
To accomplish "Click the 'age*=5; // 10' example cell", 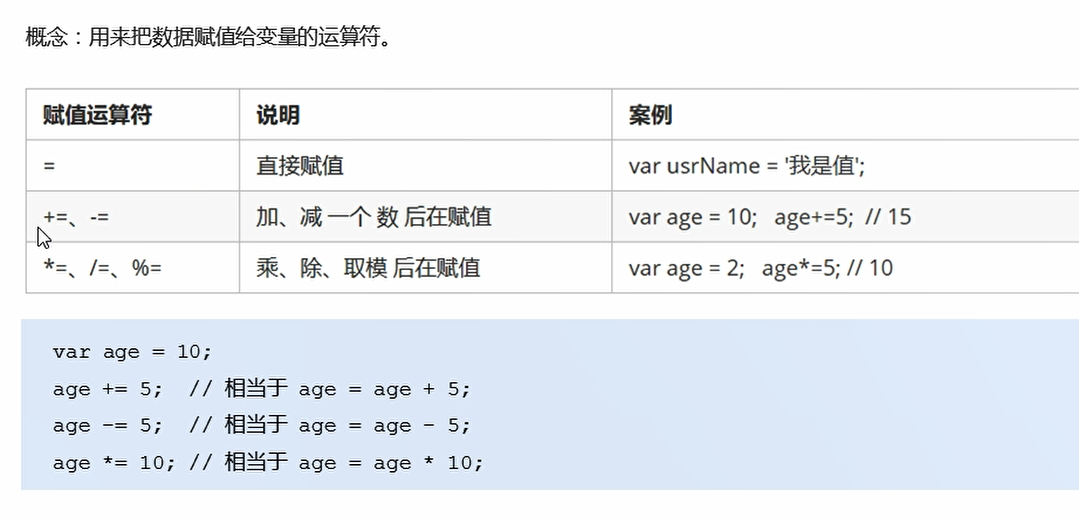I will (x=827, y=267).
